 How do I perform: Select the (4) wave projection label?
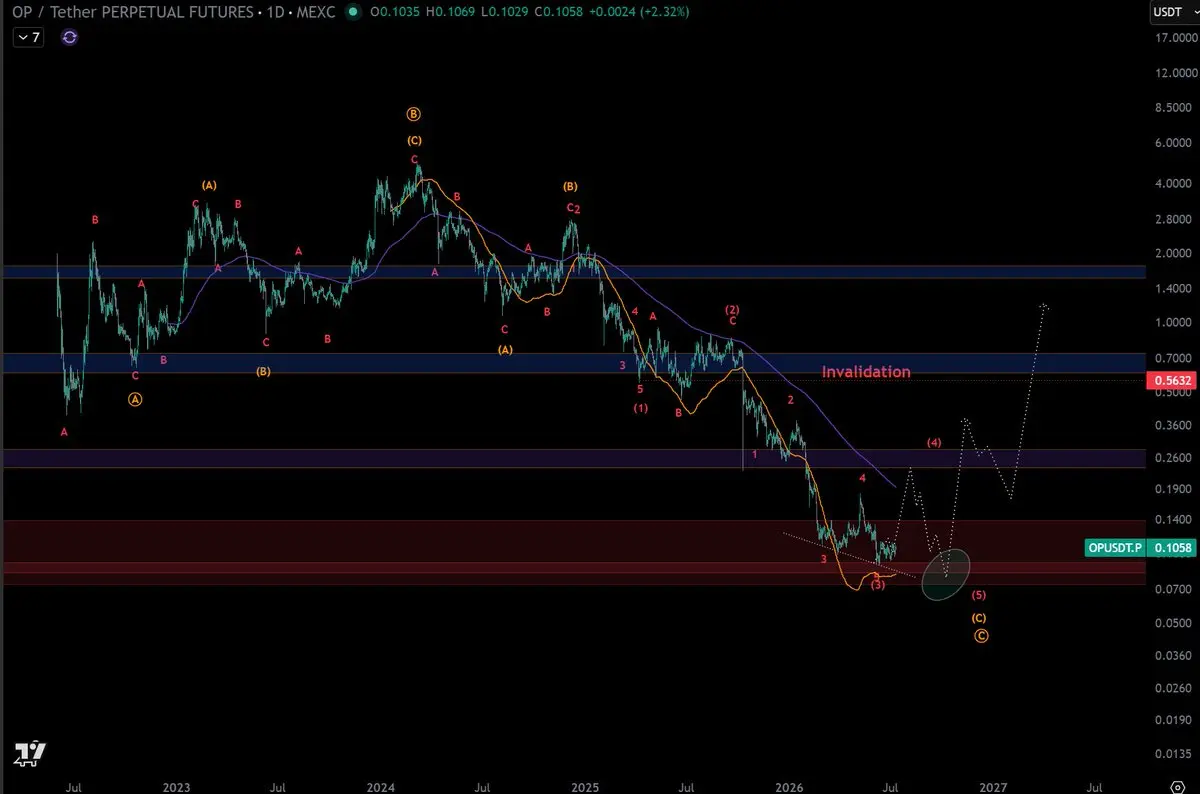(934, 442)
